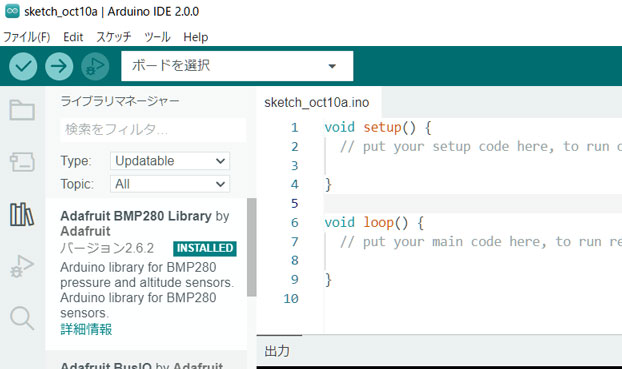
Task: Click the INSTALLED badge on Adafruit BMP280
Action: (205, 248)
